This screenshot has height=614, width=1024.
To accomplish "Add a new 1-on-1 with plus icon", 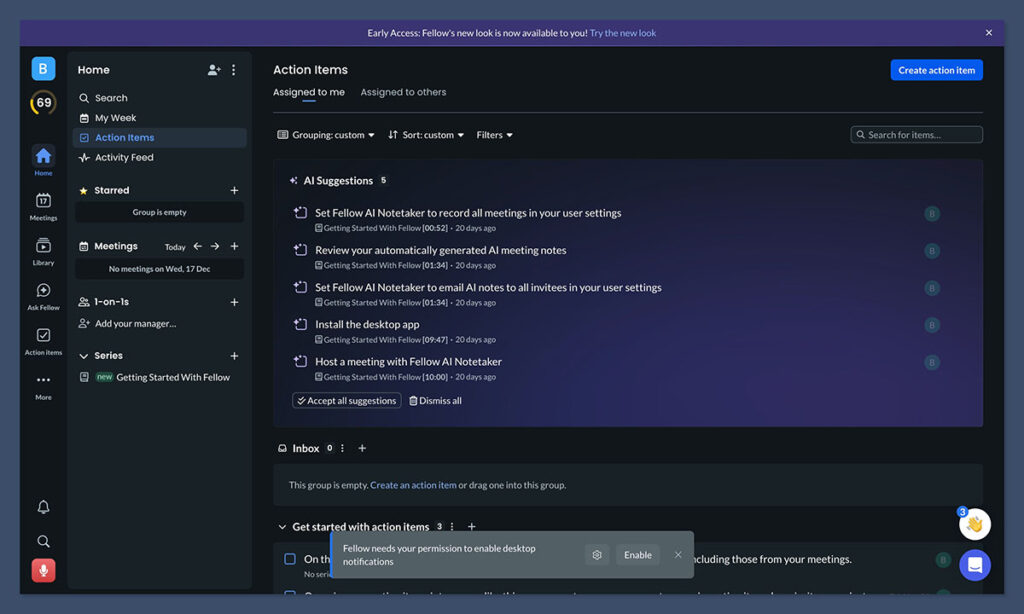I will click(x=234, y=302).
